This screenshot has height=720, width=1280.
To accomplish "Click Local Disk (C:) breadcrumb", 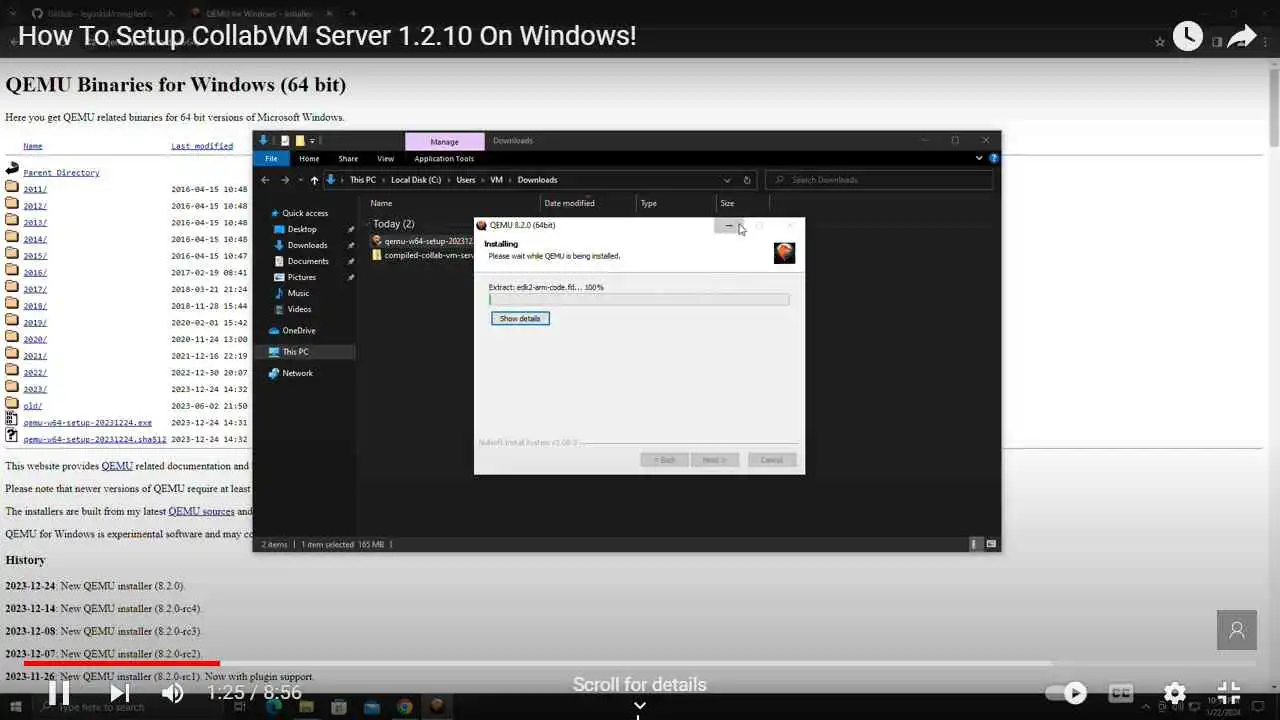I will point(416,180).
